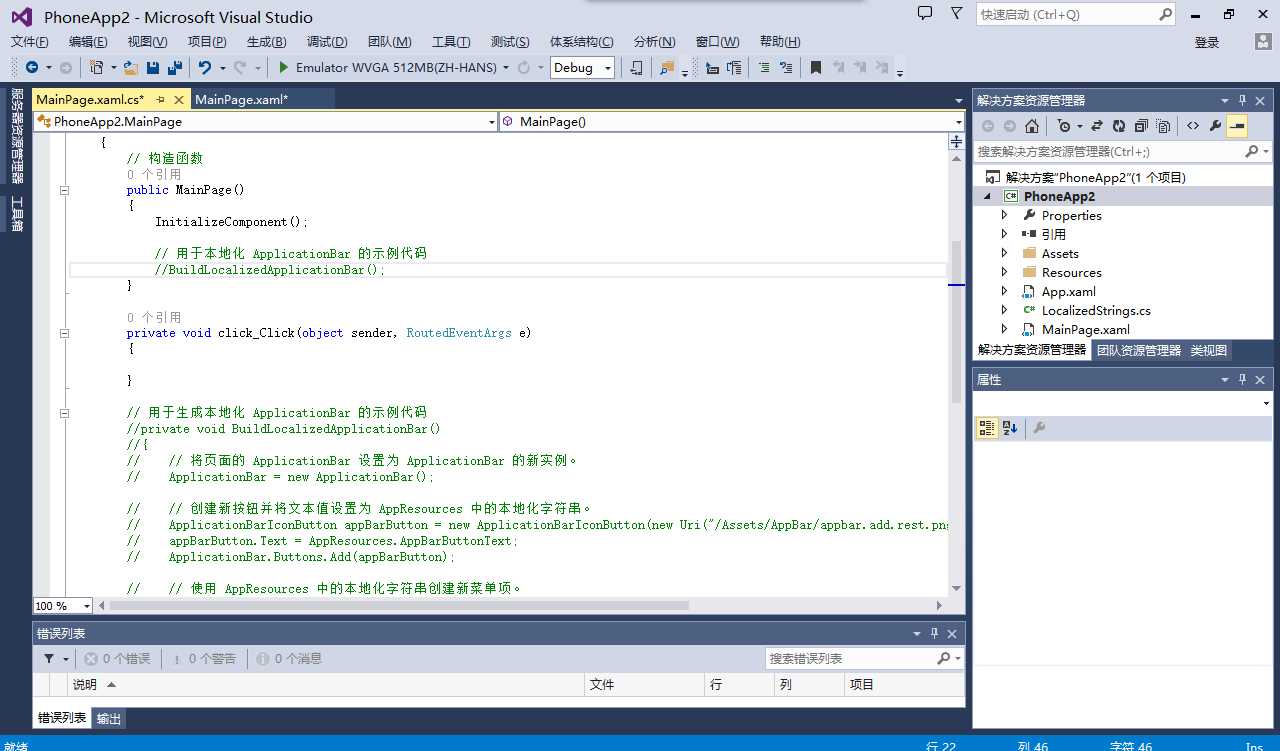Image resolution: width=1280 pixels, height=751 pixels.
Task: Click the Find in Files toolbar icon
Action: 667,67
